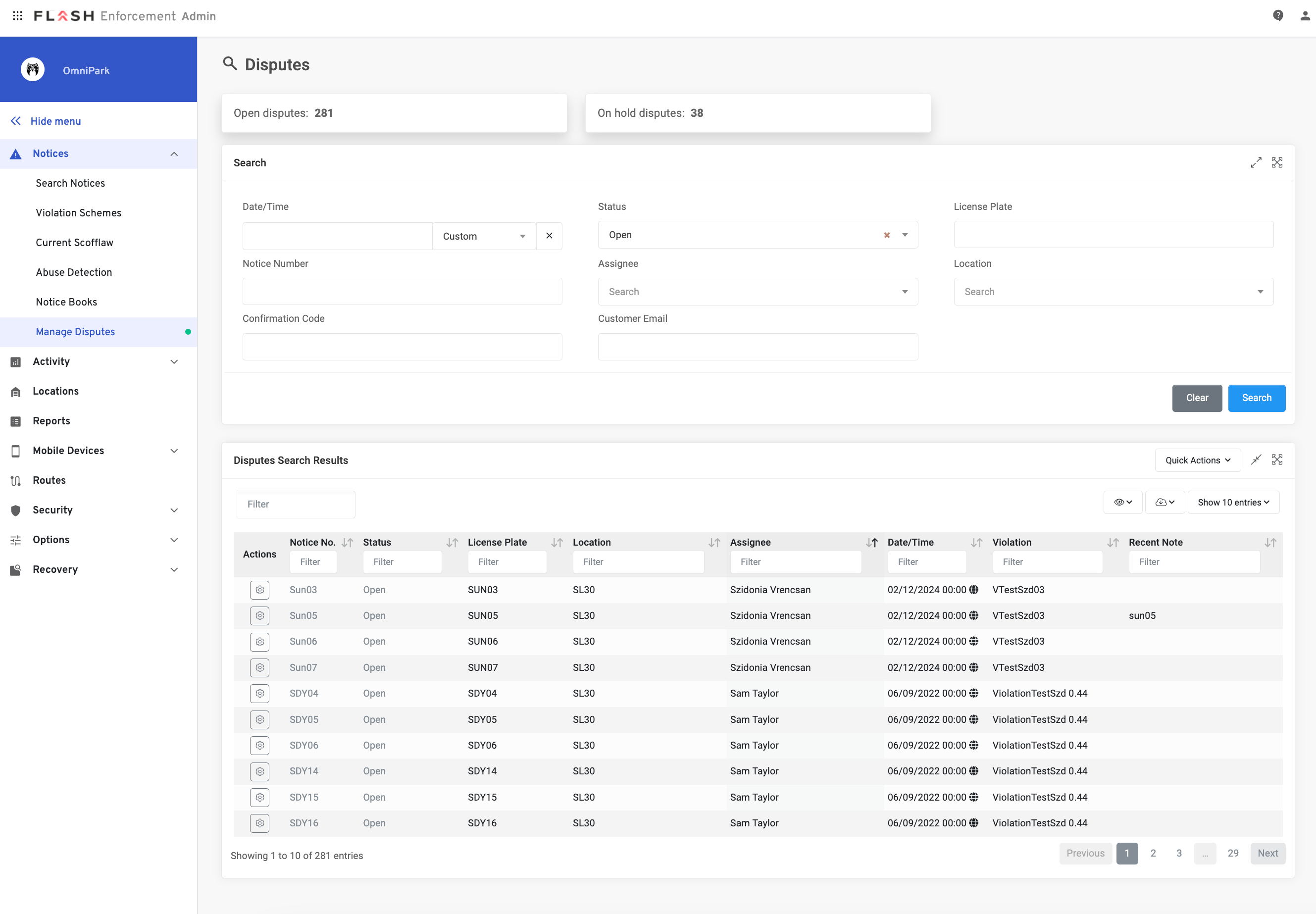Clear the Open status with red x
The image size is (1316, 914).
click(887, 235)
